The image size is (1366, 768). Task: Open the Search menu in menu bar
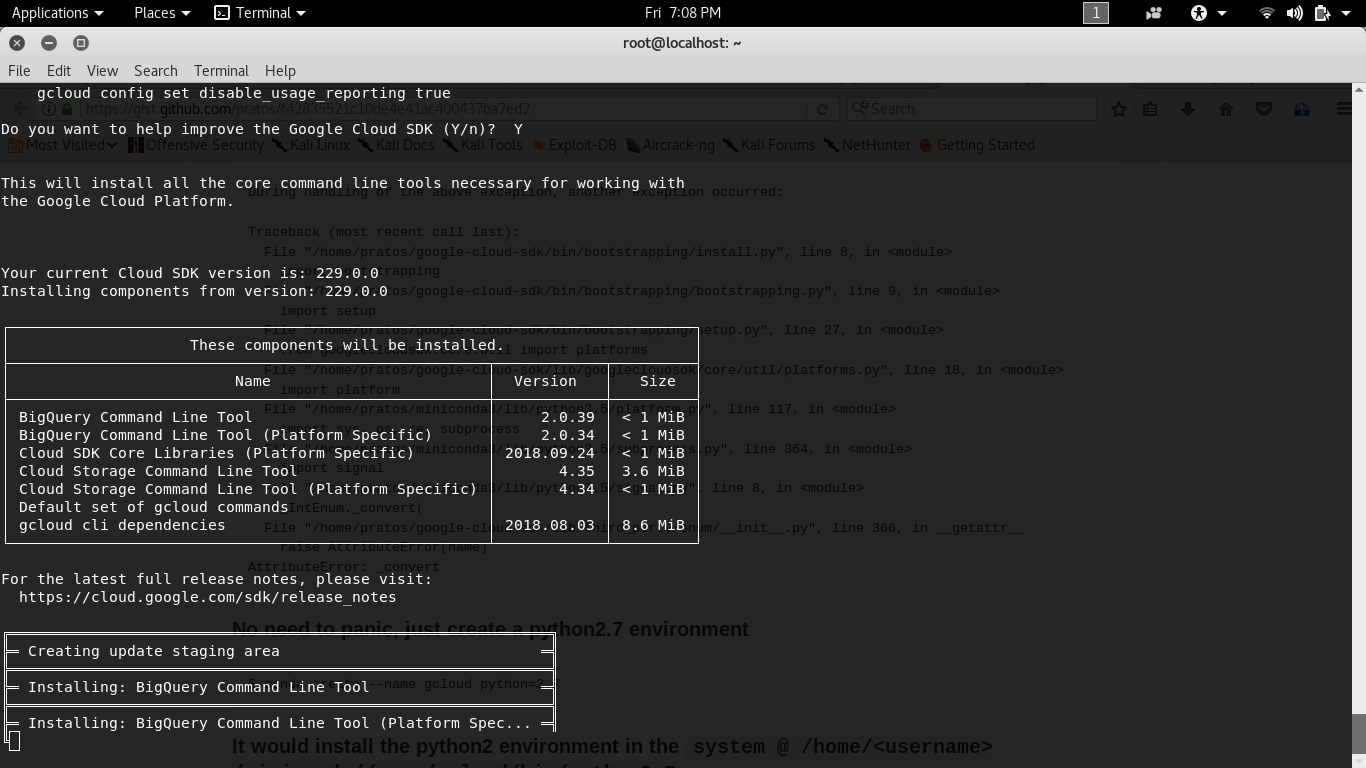pos(155,71)
